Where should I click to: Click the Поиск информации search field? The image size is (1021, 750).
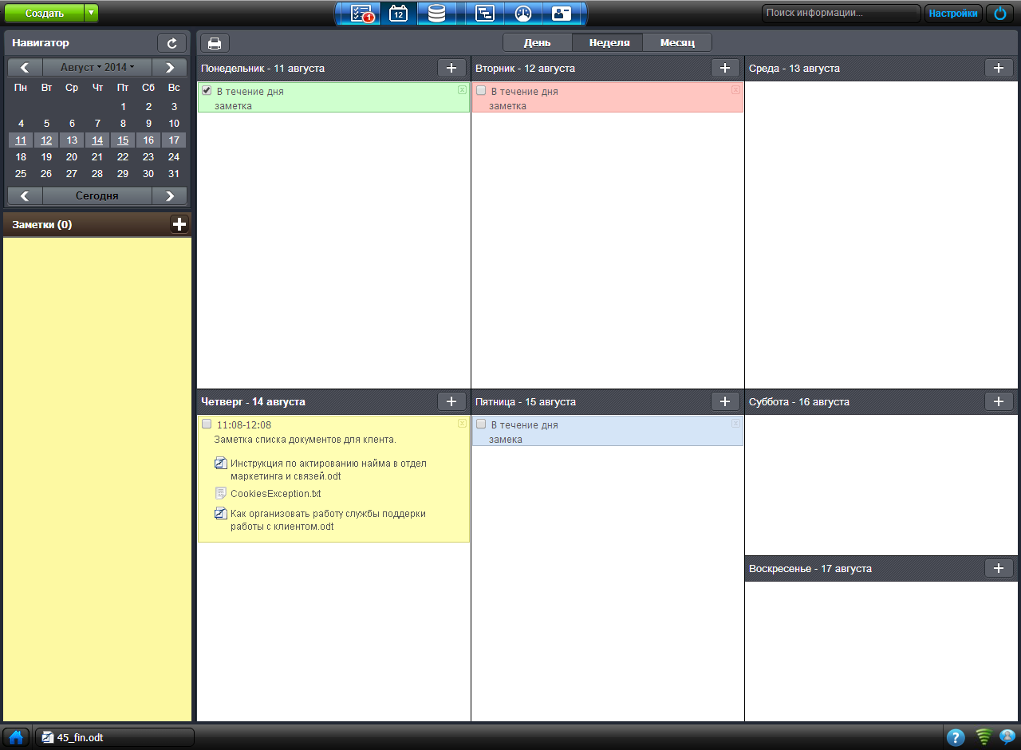click(x=841, y=13)
